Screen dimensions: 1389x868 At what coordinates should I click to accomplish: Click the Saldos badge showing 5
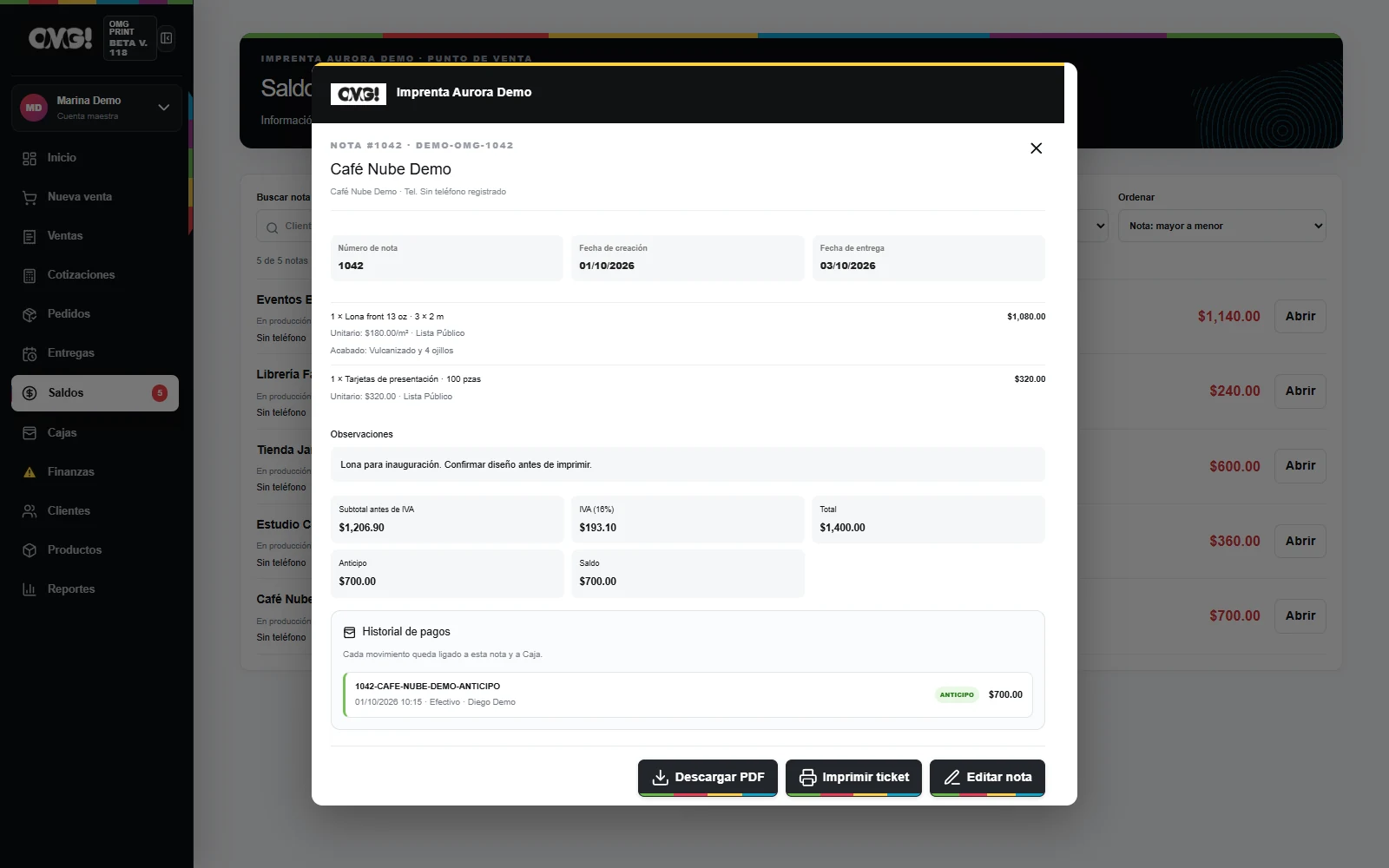[160, 393]
